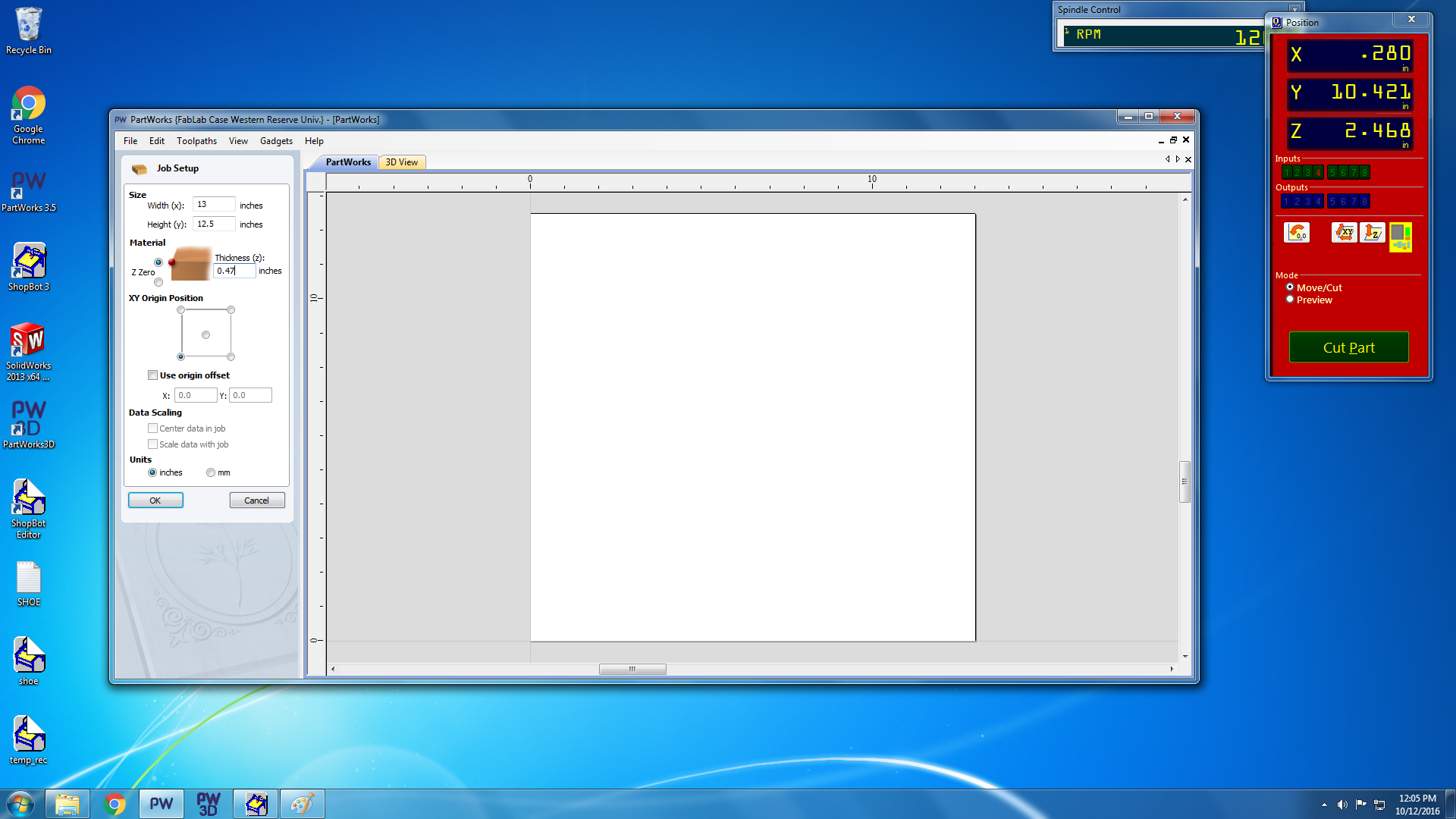Toggle Output 1 in Position window
1456x819 pixels.
coord(1286,202)
